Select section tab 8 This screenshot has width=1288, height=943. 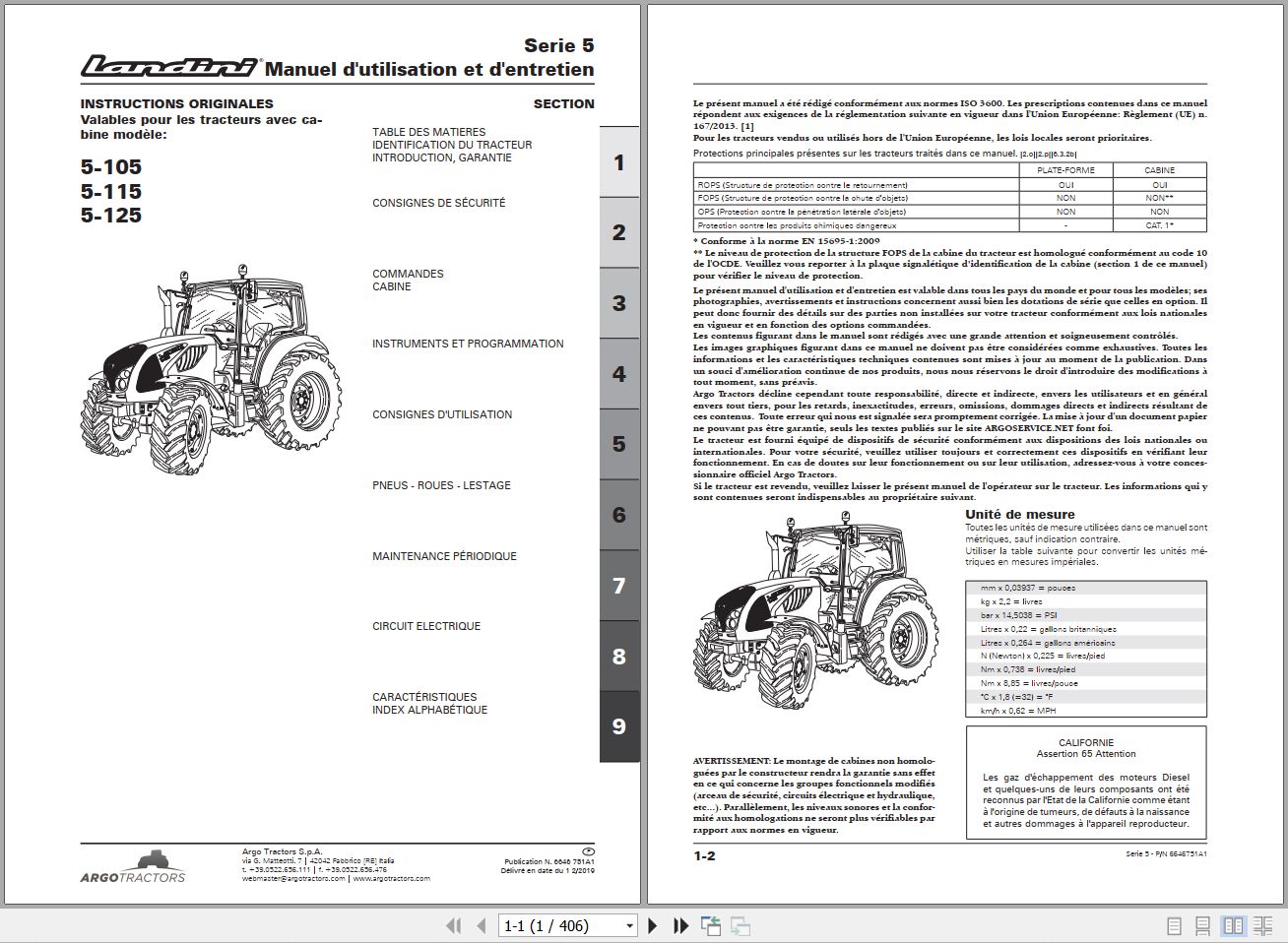(619, 657)
